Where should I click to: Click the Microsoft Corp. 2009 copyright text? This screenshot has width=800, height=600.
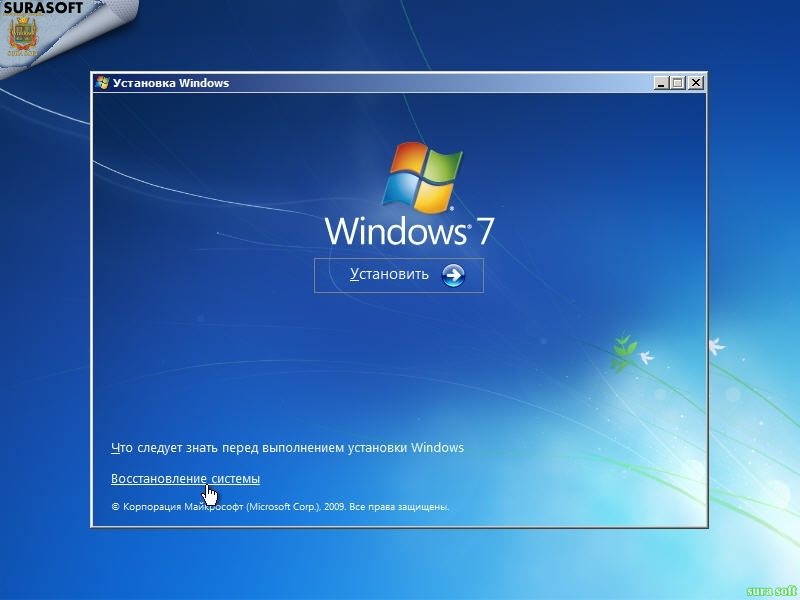pyautogui.click(x=280, y=507)
